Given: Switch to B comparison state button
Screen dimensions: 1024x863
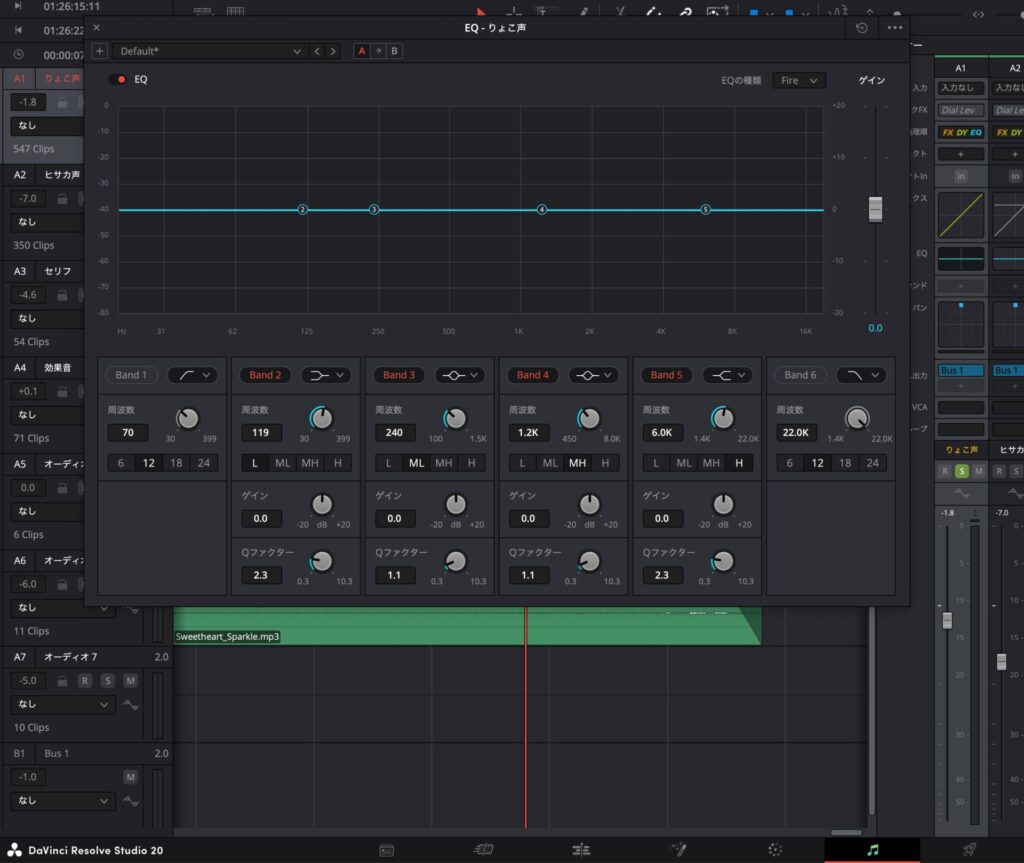Looking at the screenshot, I should pyautogui.click(x=394, y=51).
